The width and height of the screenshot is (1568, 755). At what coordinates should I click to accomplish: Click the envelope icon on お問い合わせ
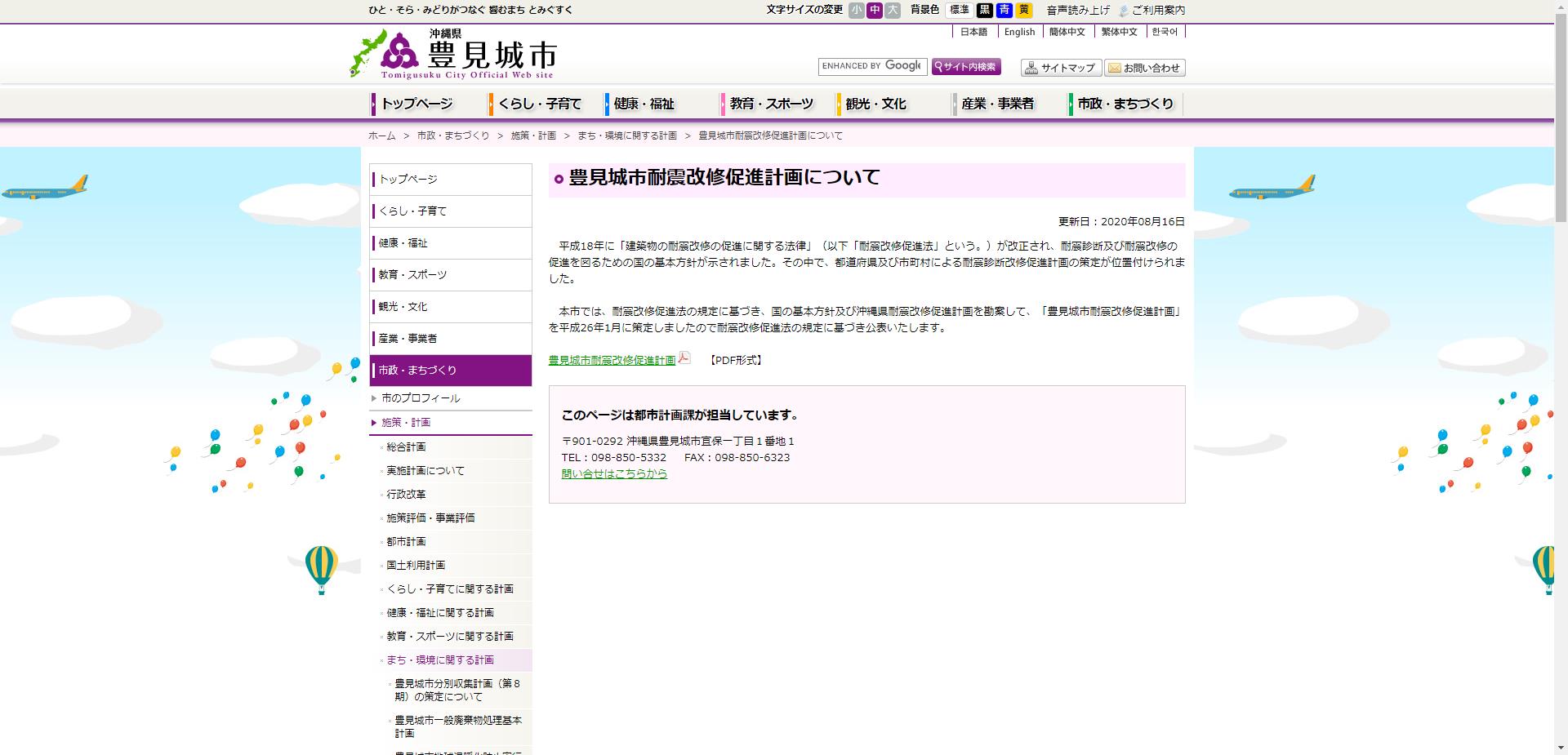click(x=1113, y=68)
